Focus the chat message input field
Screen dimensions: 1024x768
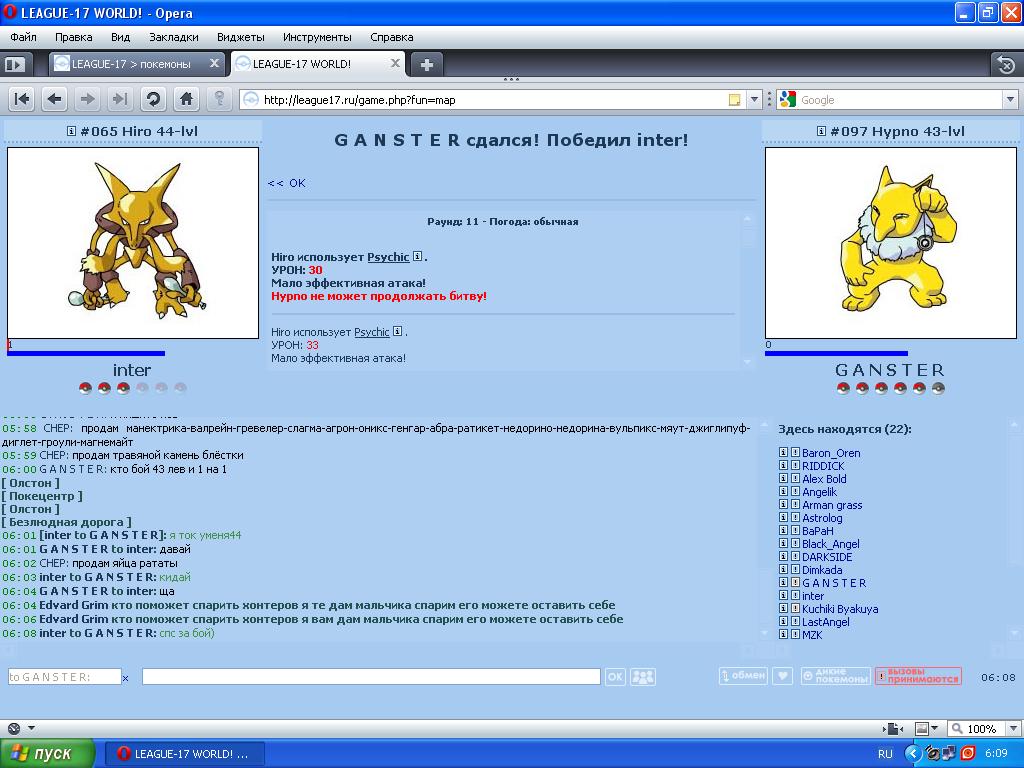(x=372, y=677)
